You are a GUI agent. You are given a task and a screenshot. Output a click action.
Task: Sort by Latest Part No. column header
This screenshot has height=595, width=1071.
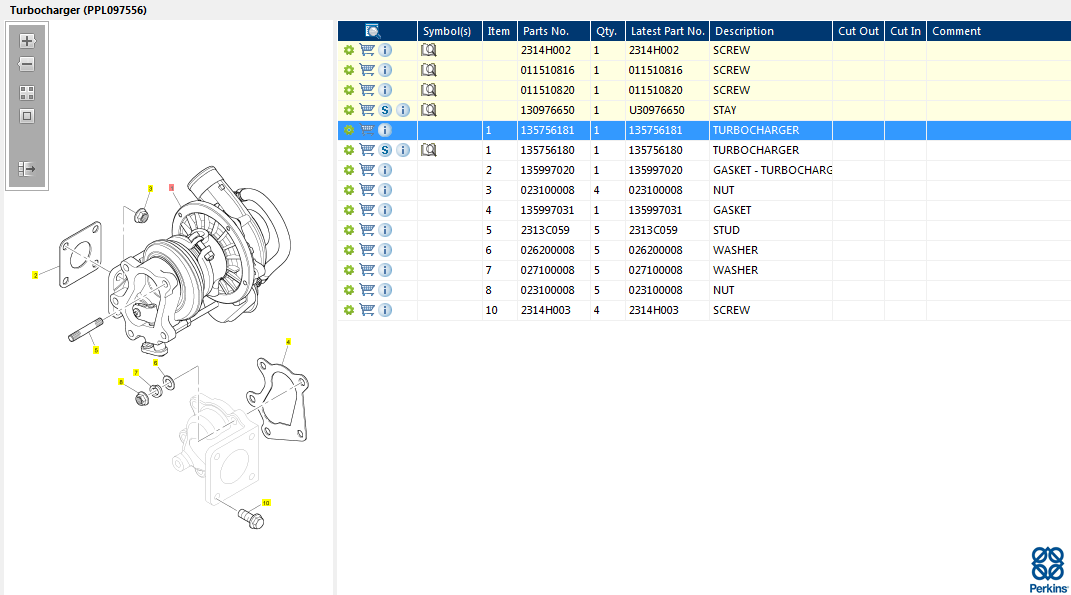[x=667, y=31]
